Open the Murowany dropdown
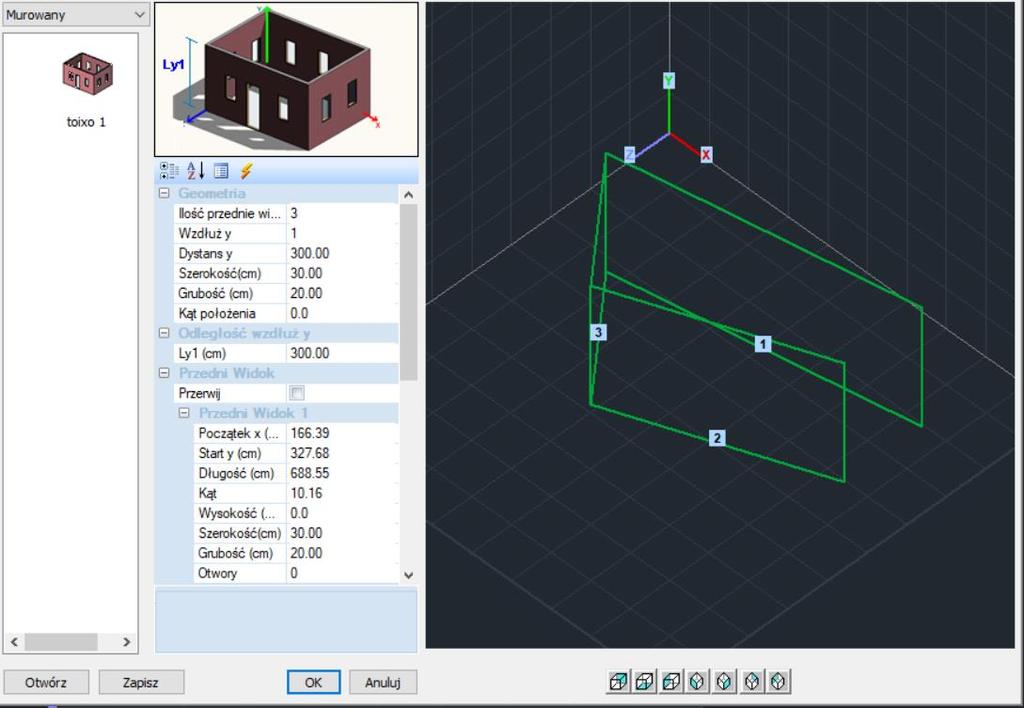This screenshot has width=1024, height=708. tap(76, 14)
